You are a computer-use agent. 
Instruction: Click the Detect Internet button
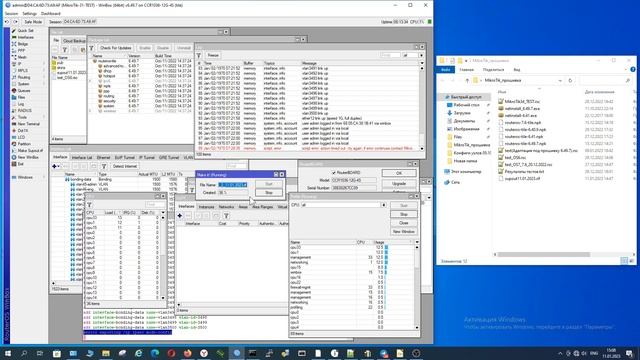coord(124,166)
